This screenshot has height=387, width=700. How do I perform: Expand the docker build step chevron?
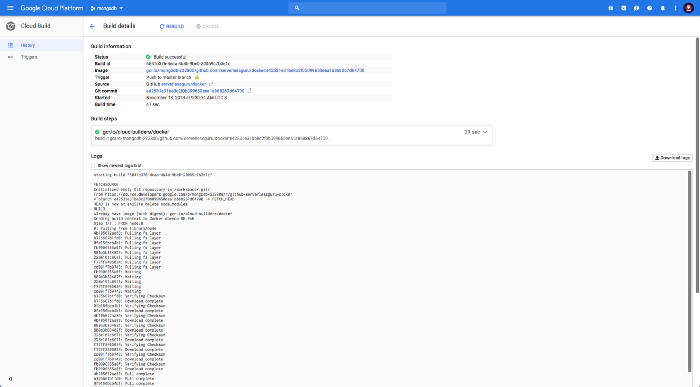(x=485, y=132)
